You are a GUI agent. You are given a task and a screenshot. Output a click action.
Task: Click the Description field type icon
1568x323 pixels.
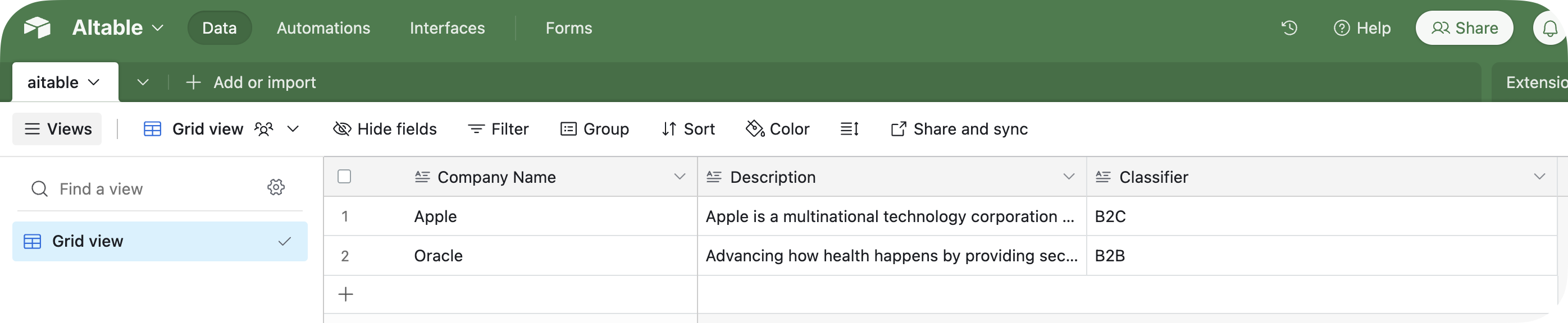click(714, 177)
